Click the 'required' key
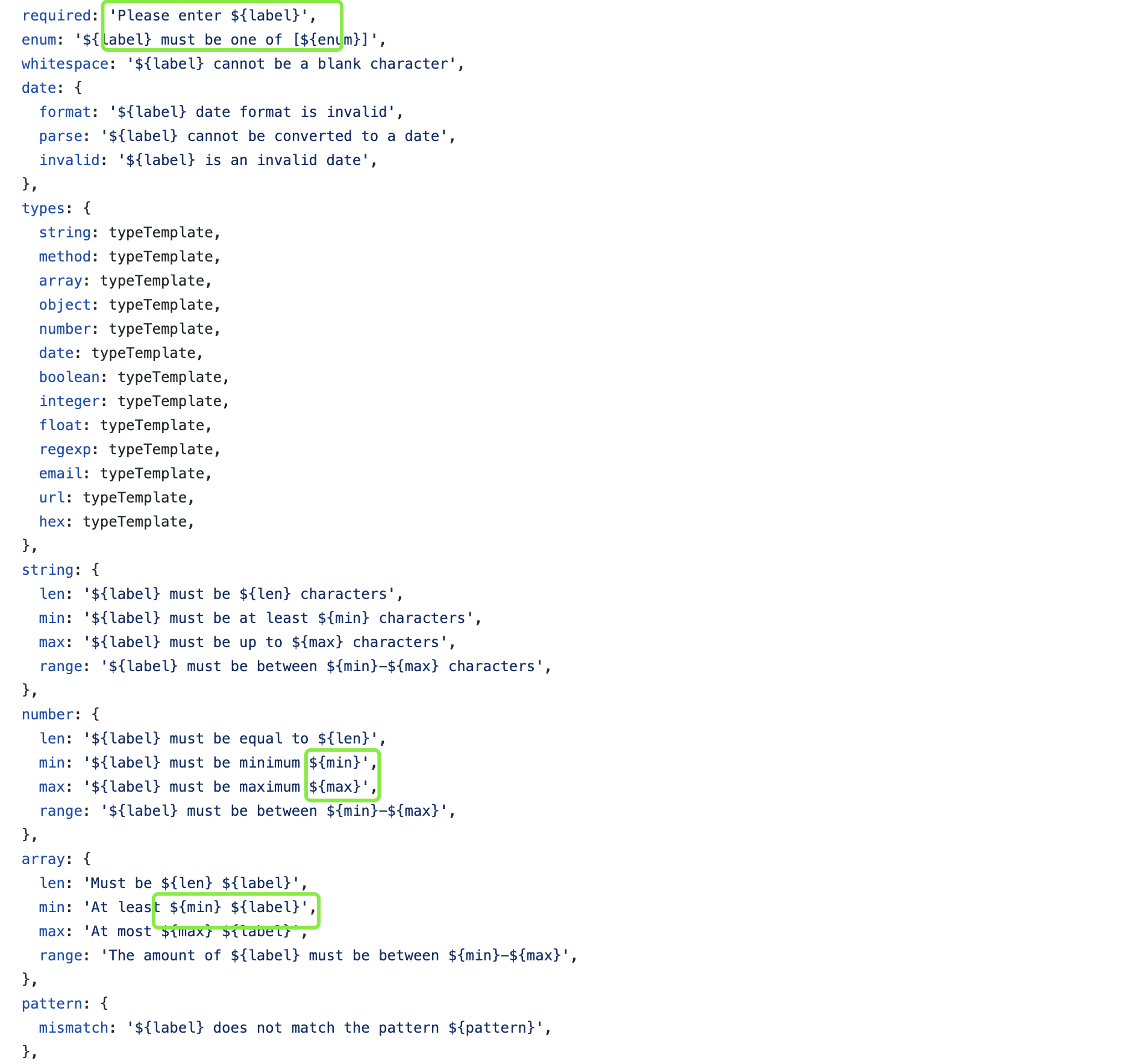The height and width of the screenshot is (1064, 1122). click(x=56, y=16)
